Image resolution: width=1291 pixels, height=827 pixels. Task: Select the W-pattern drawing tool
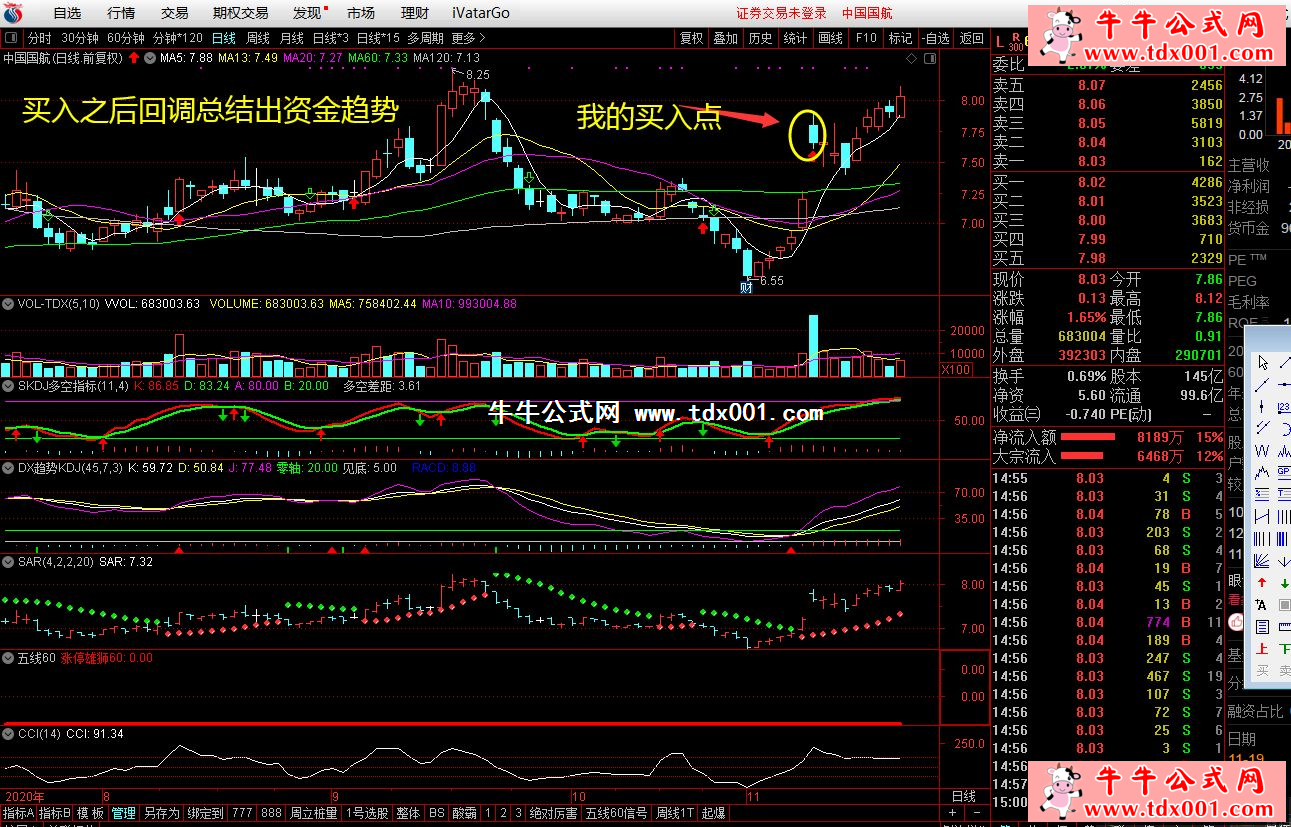point(1262,451)
